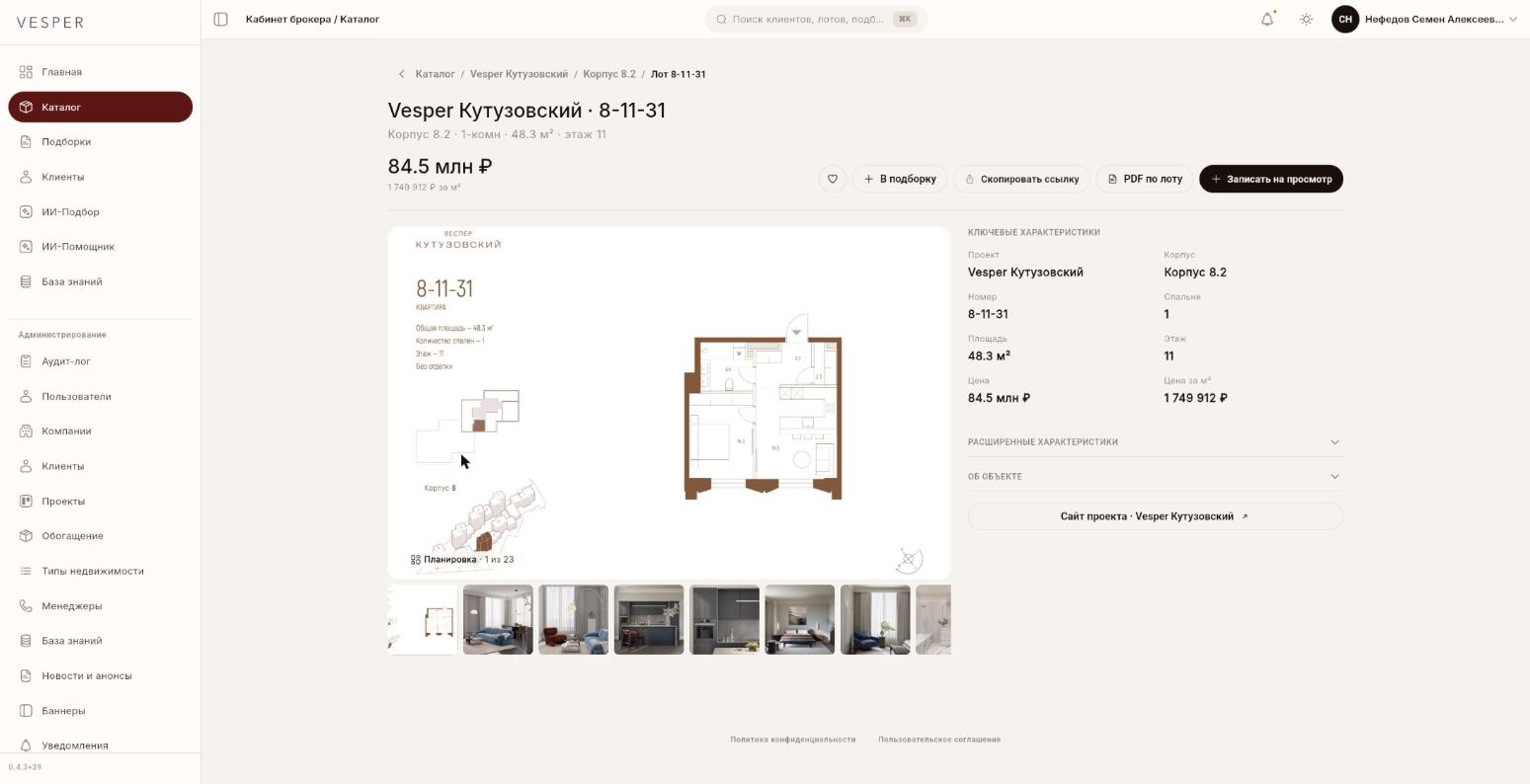Click the Обогащение sidebar icon
Screen dimensions: 1530x784
pos(27,536)
